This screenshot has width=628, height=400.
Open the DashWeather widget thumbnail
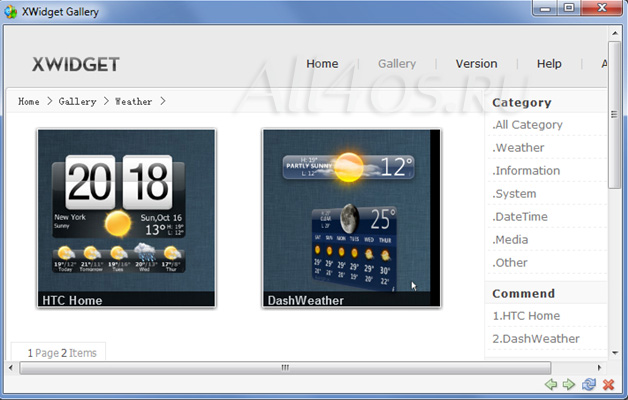point(351,218)
